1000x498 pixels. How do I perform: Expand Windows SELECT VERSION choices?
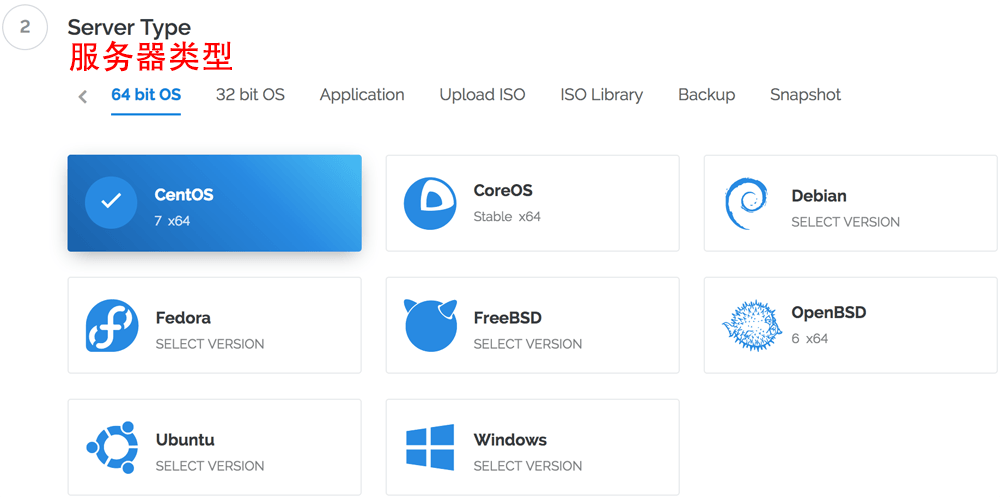point(527,466)
